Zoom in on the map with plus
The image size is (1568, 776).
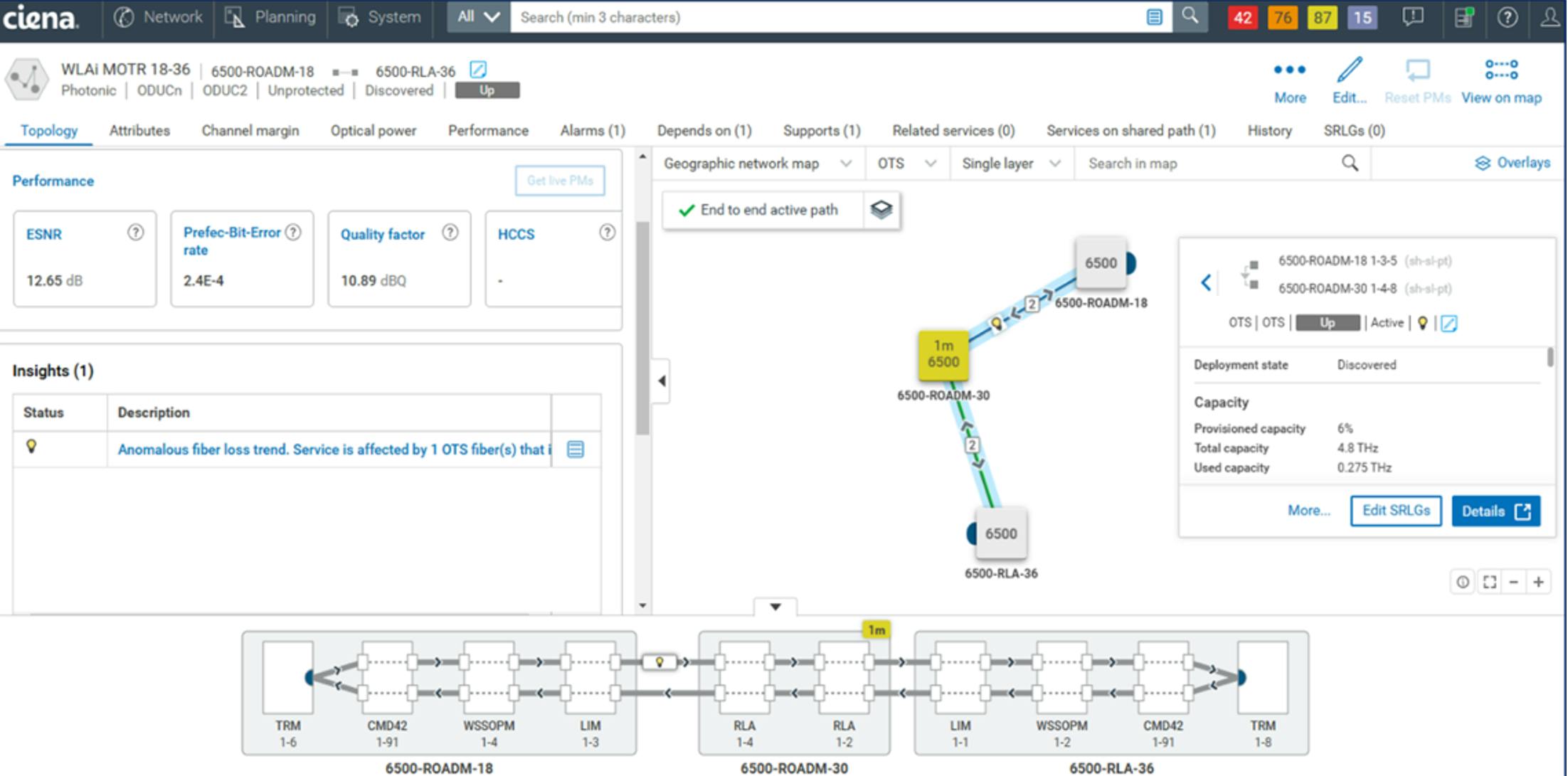click(x=1538, y=582)
